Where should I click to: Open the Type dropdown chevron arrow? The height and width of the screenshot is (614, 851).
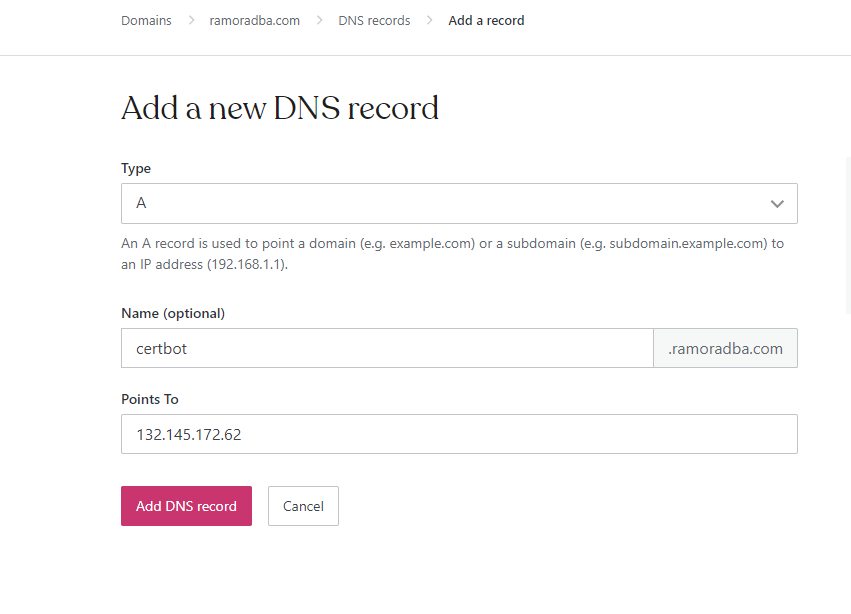click(777, 204)
